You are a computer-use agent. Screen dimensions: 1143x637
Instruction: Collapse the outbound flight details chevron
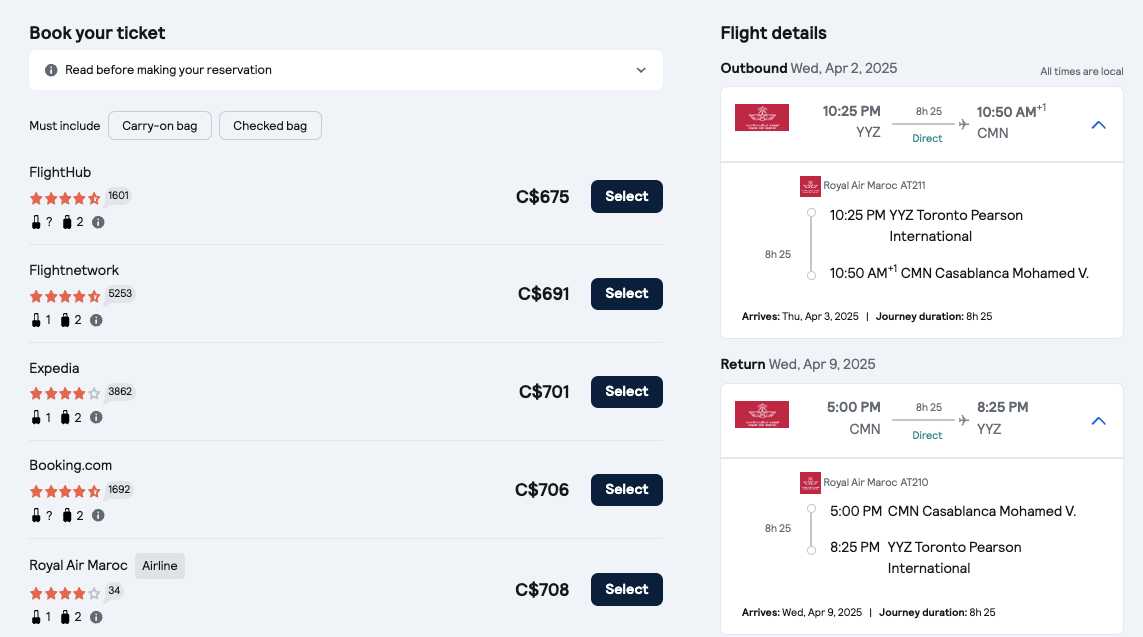coord(1099,125)
